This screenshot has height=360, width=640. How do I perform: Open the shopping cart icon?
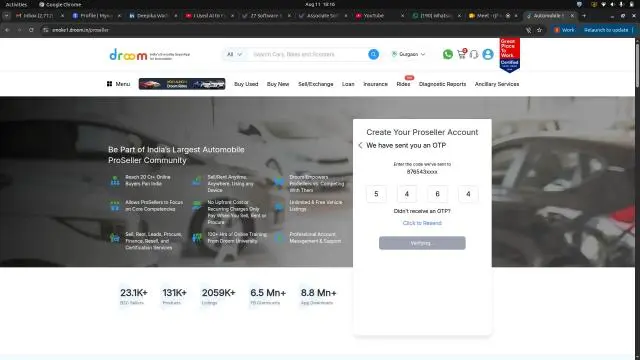[462, 54]
